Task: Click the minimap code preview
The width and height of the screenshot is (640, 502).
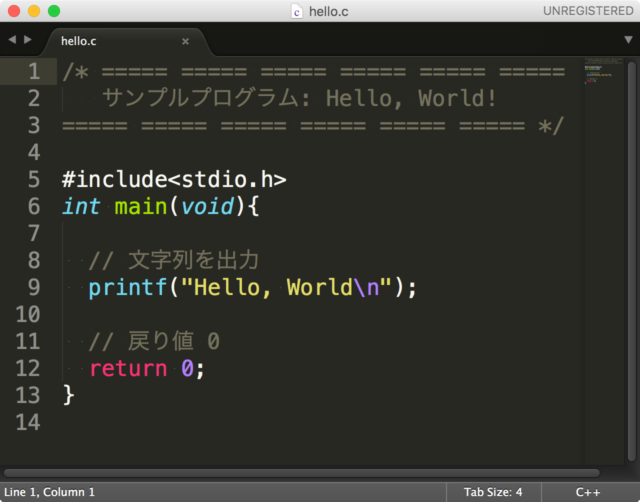Action: [x=604, y=71]
